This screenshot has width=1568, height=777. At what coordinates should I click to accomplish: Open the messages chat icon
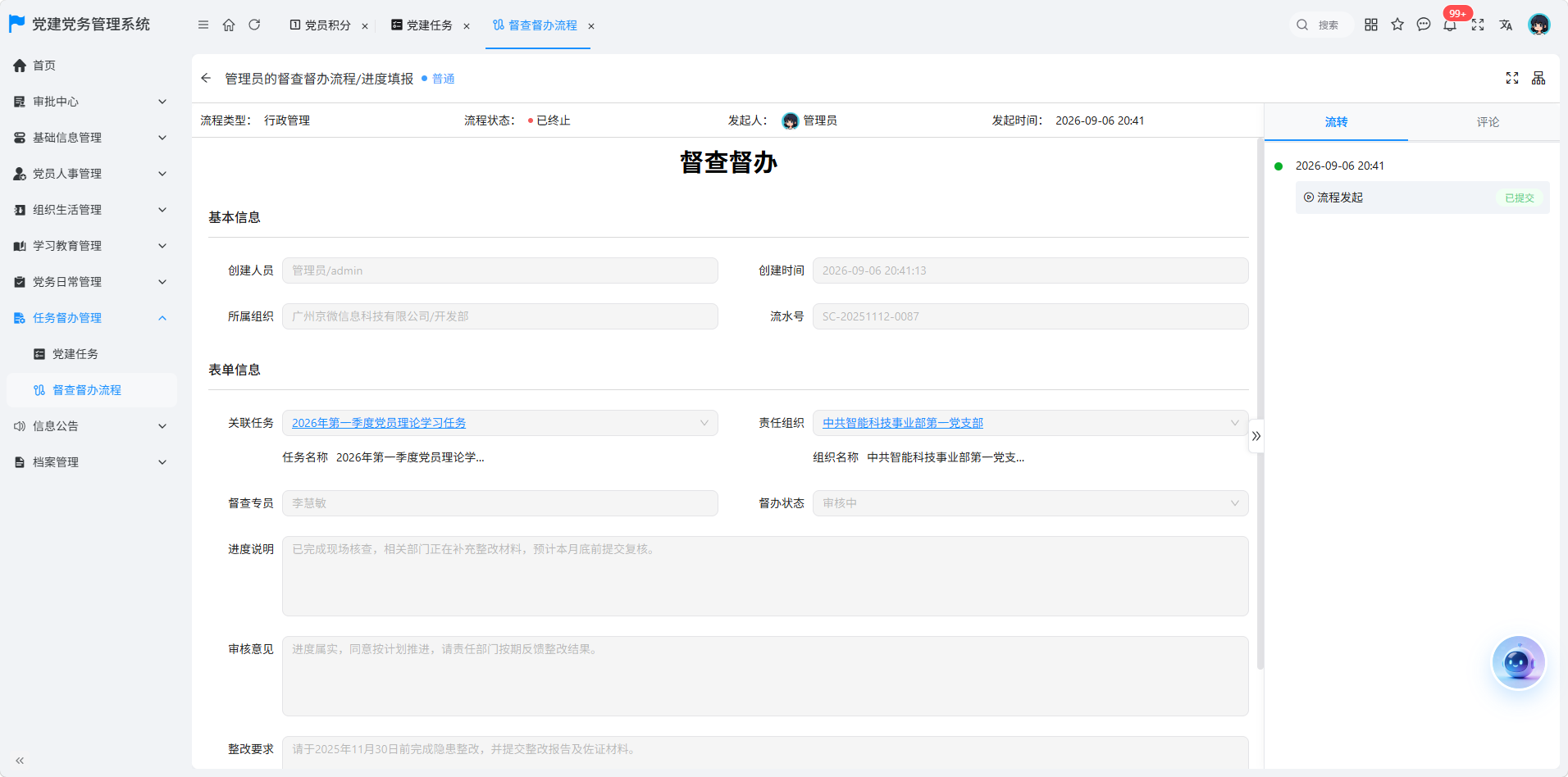(x=1424, y=25)
